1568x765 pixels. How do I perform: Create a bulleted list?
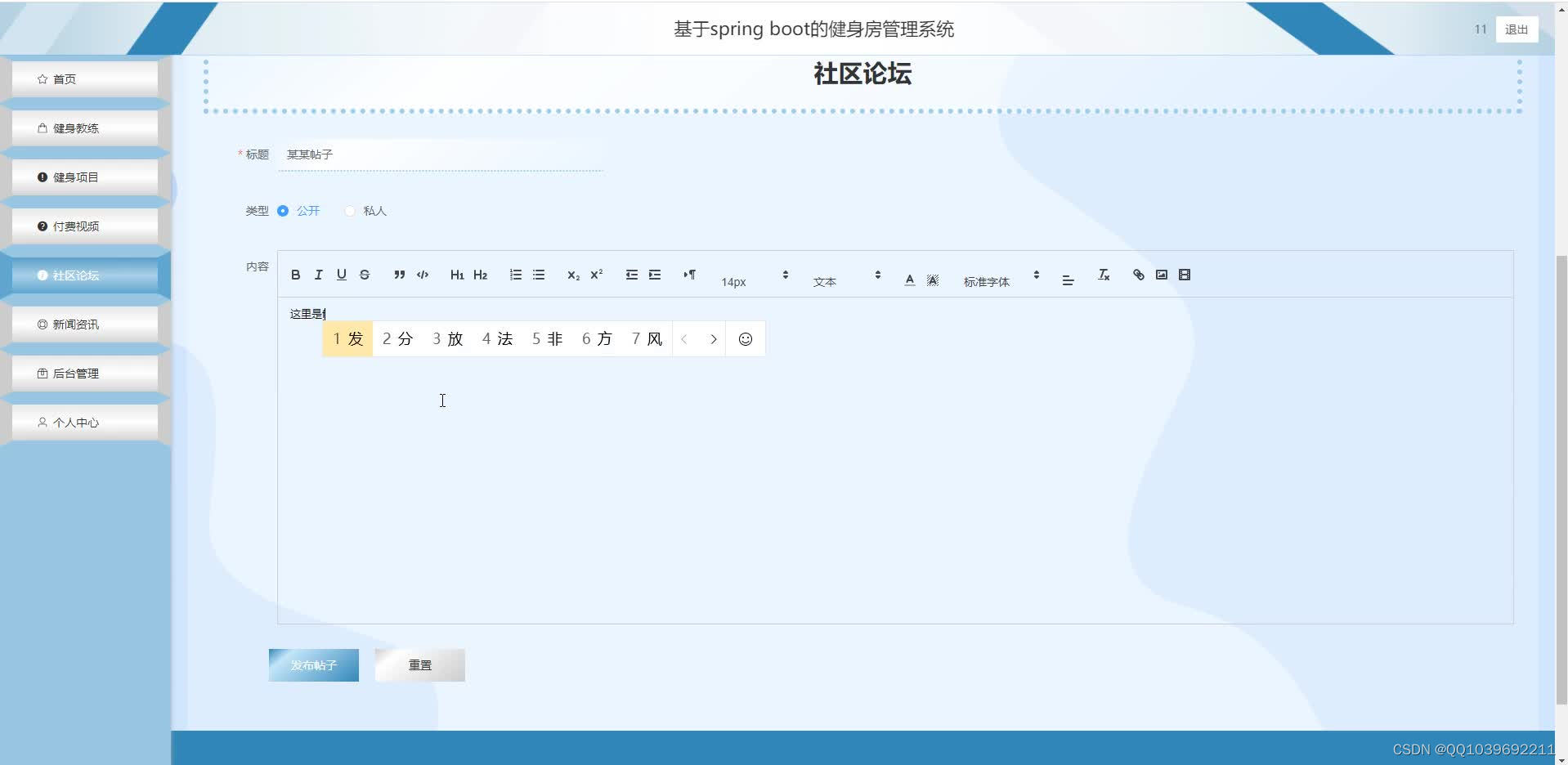pyautogui.click(x=539, y=275)
